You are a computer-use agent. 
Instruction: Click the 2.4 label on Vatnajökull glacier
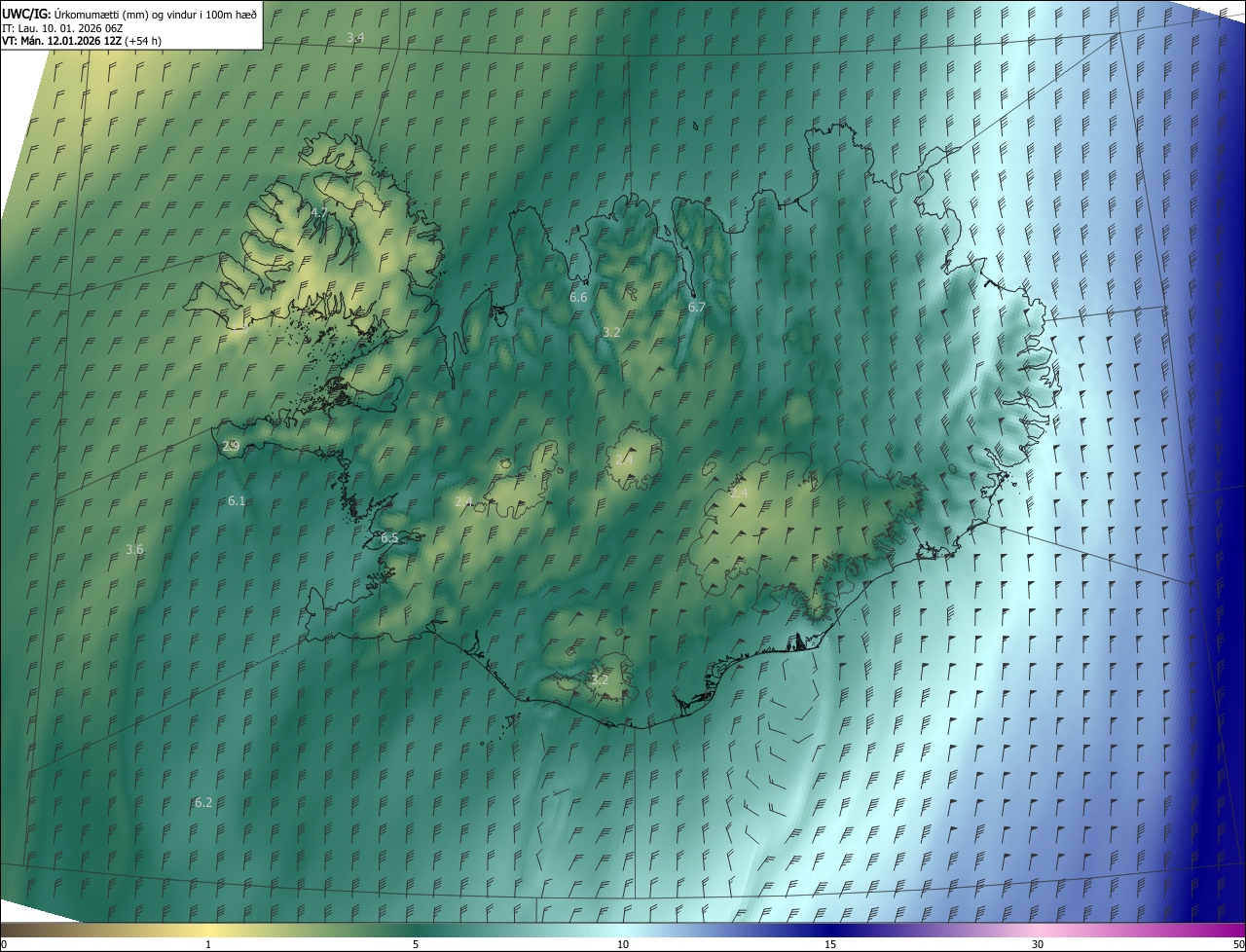(x=739, y=494)
